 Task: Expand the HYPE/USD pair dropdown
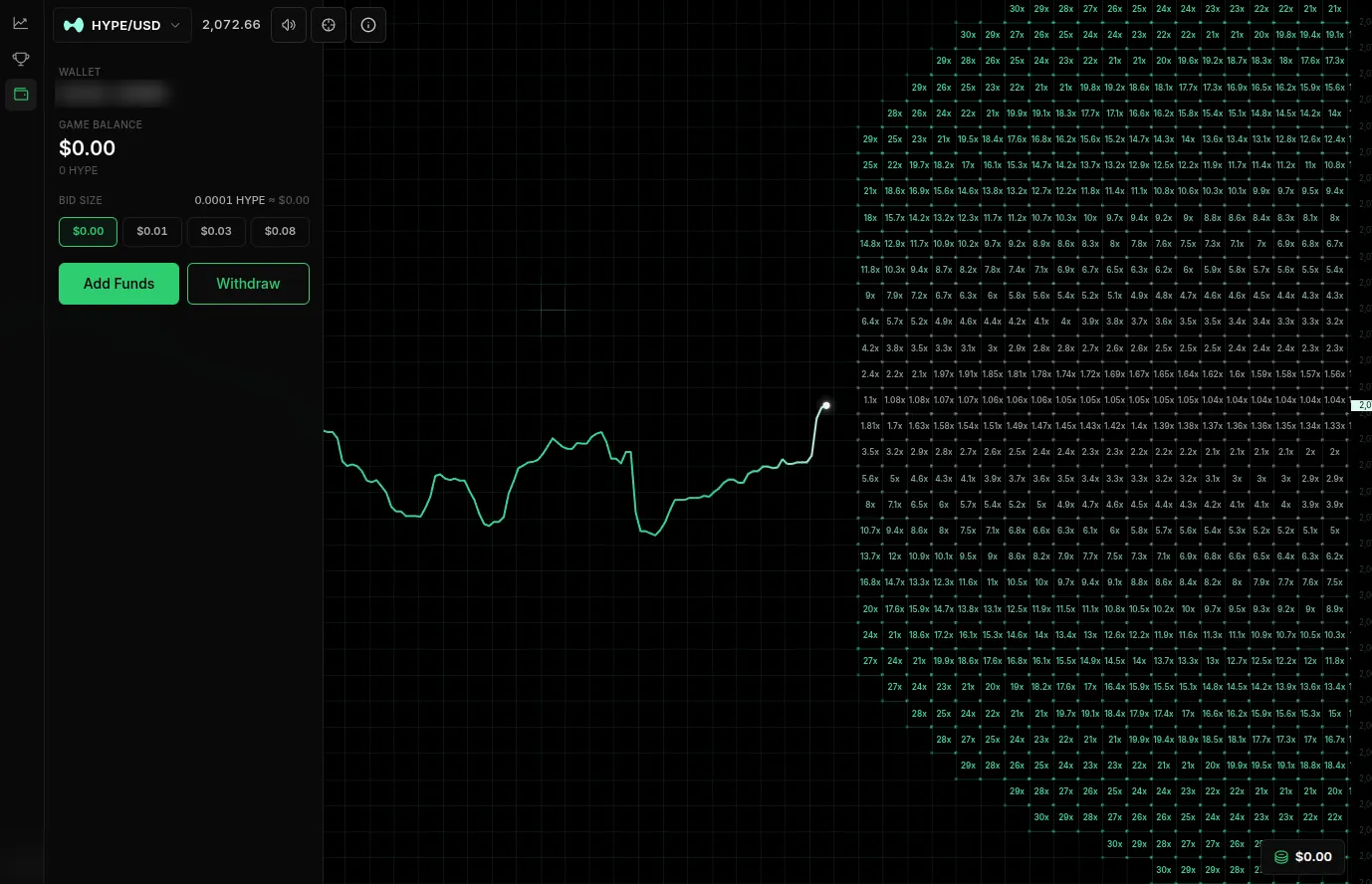121,25
